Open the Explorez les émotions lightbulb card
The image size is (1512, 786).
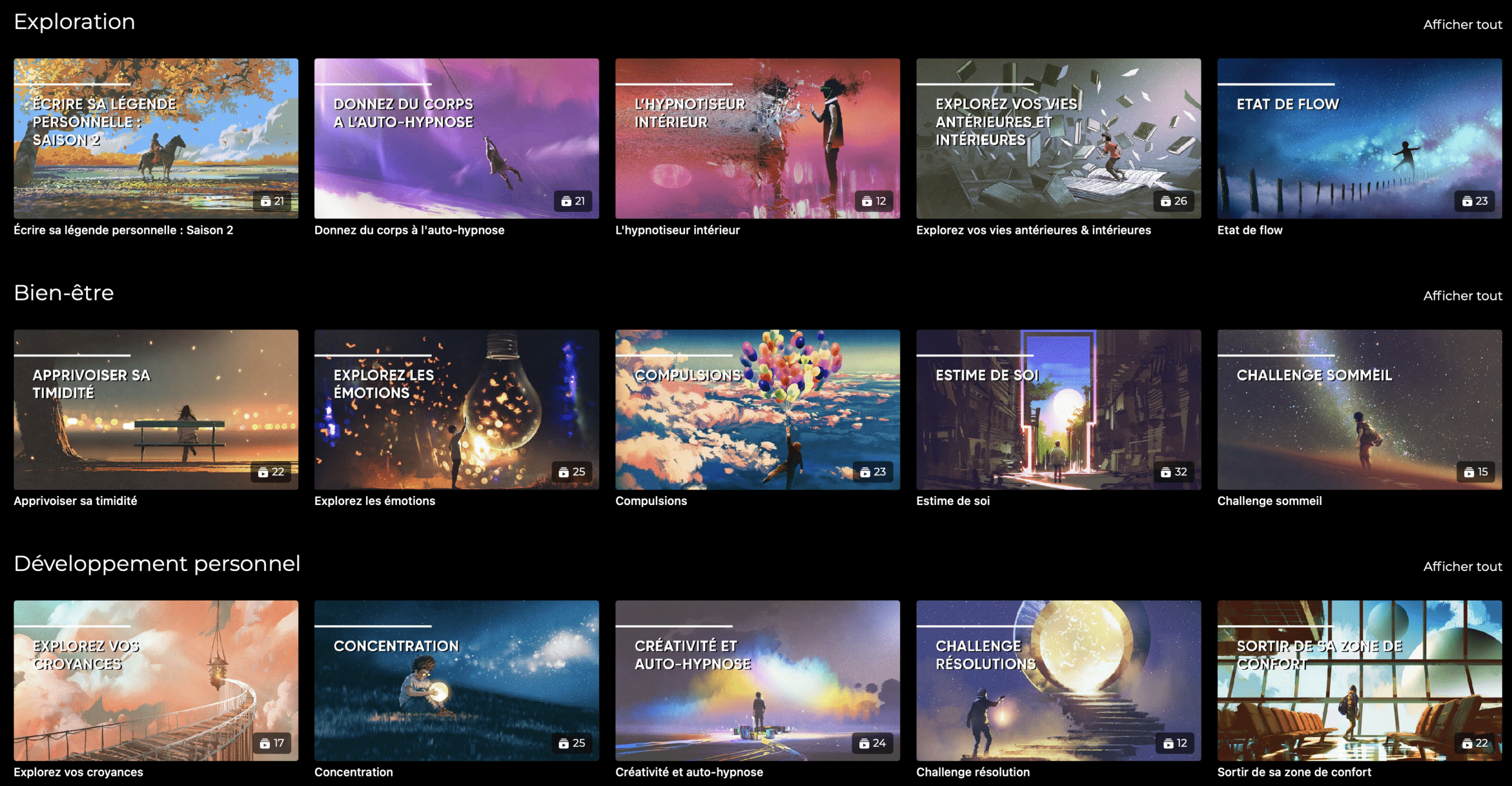[456, 409]
